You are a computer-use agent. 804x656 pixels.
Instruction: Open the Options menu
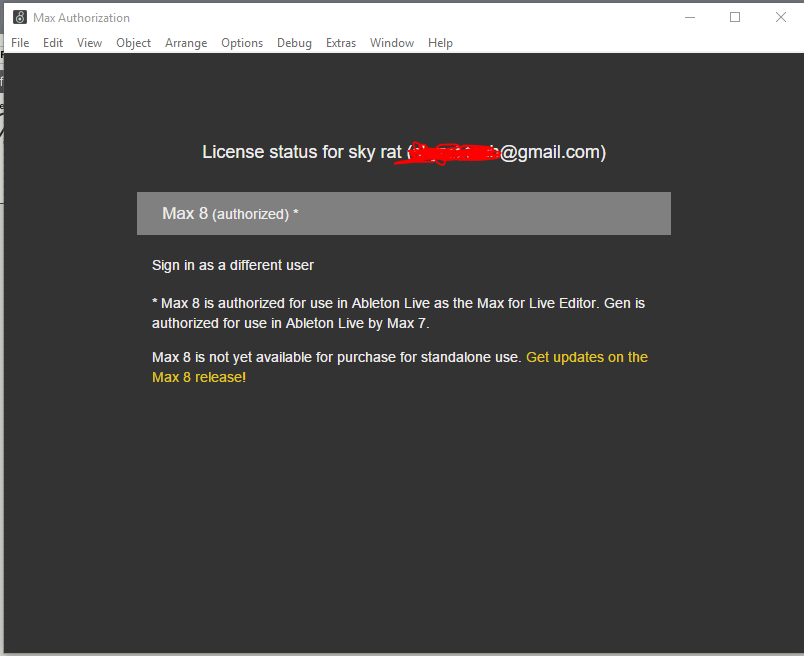tap(242, 43)
